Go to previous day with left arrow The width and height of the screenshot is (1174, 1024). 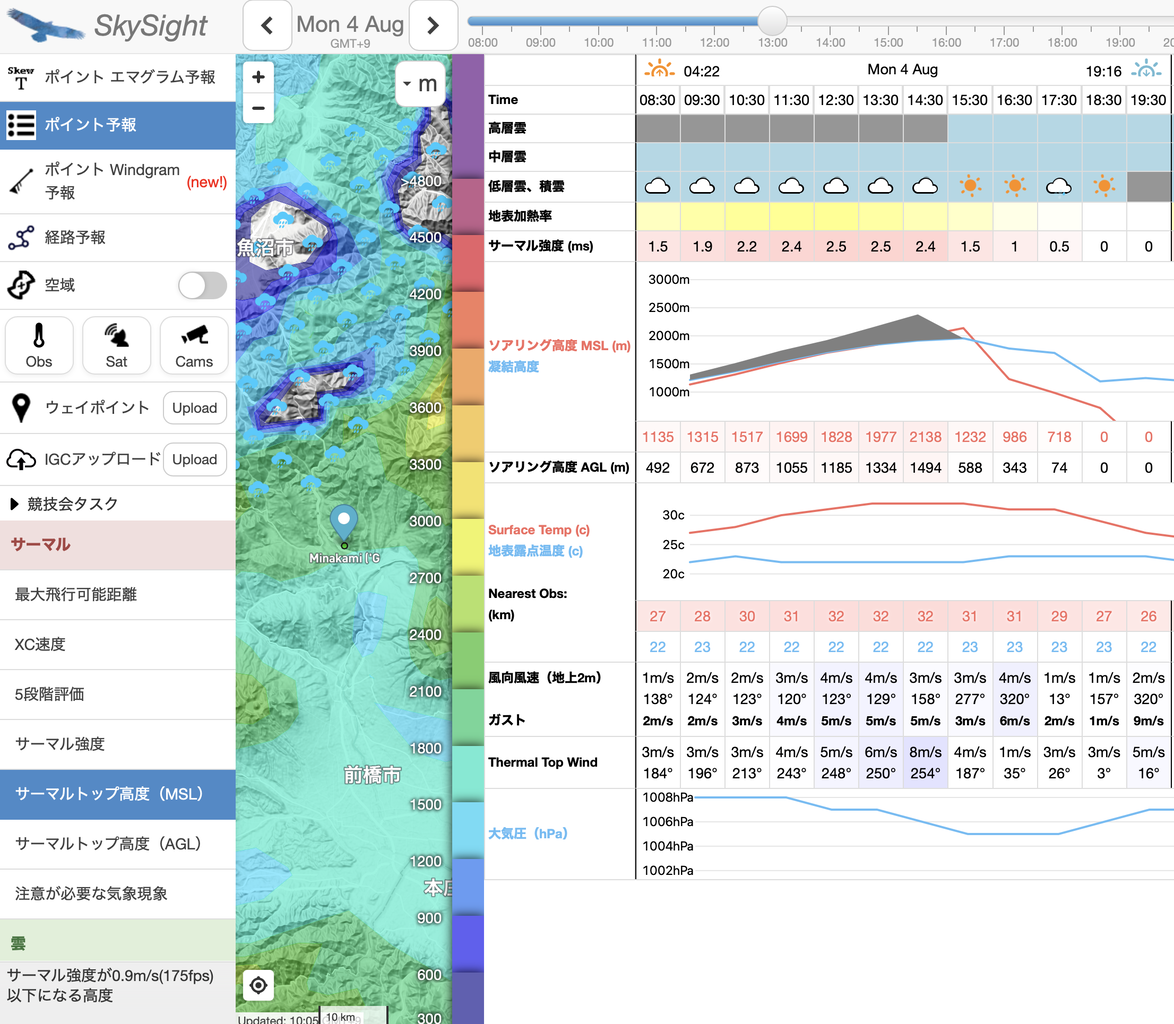click(x=267, y=25)
